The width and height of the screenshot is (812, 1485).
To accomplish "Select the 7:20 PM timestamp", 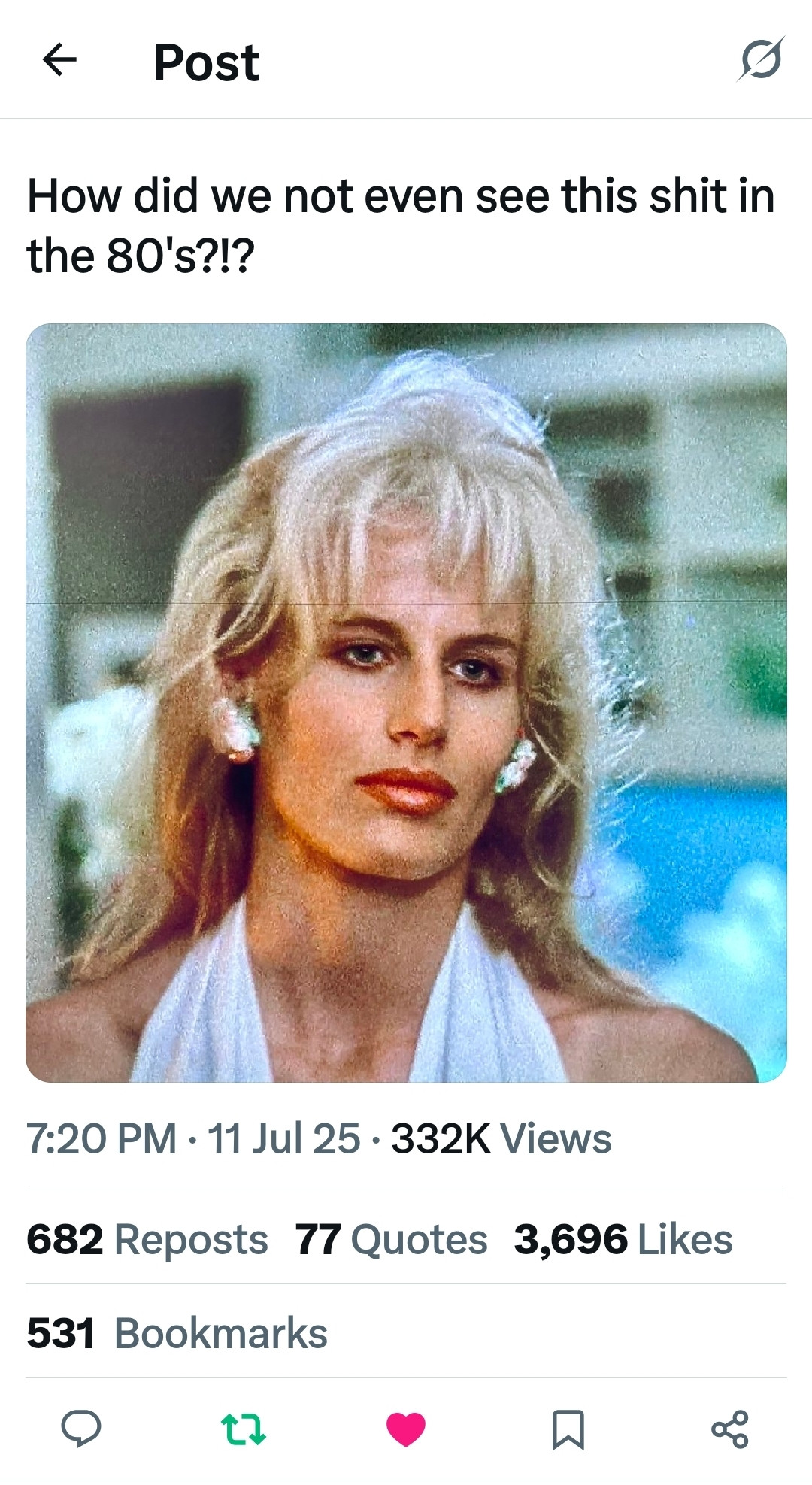I will tap(101, 1138).
